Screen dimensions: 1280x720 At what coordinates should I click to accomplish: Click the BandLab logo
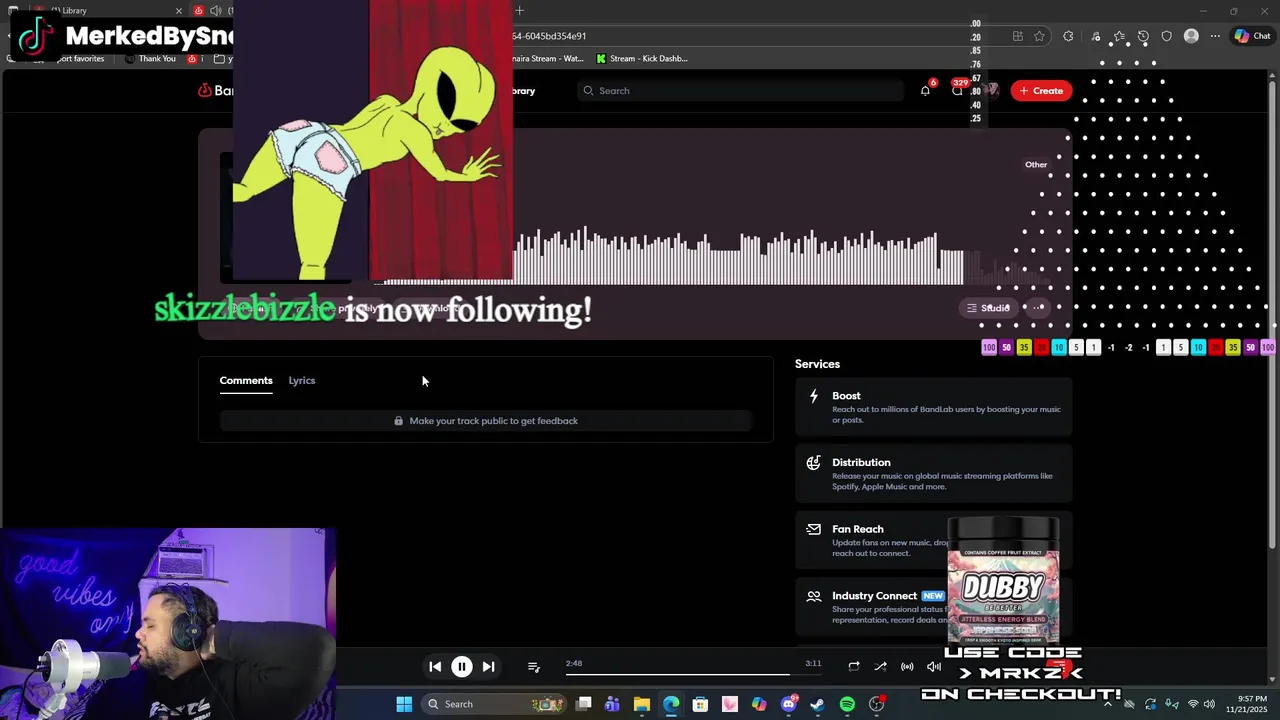[x=215, y=91]
